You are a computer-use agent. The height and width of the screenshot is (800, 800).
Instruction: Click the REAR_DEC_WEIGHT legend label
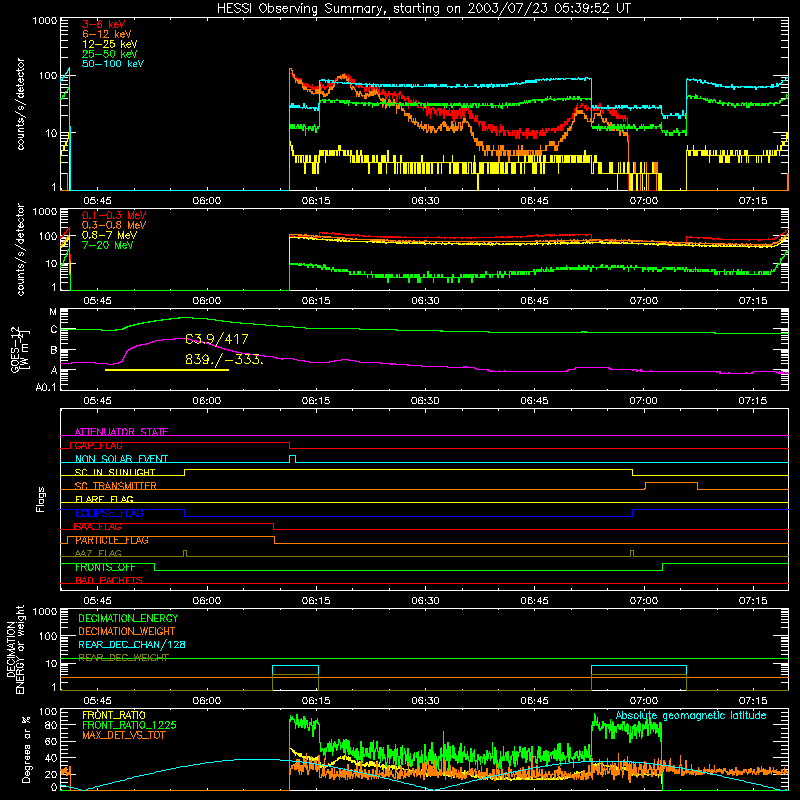click(123, 658)
